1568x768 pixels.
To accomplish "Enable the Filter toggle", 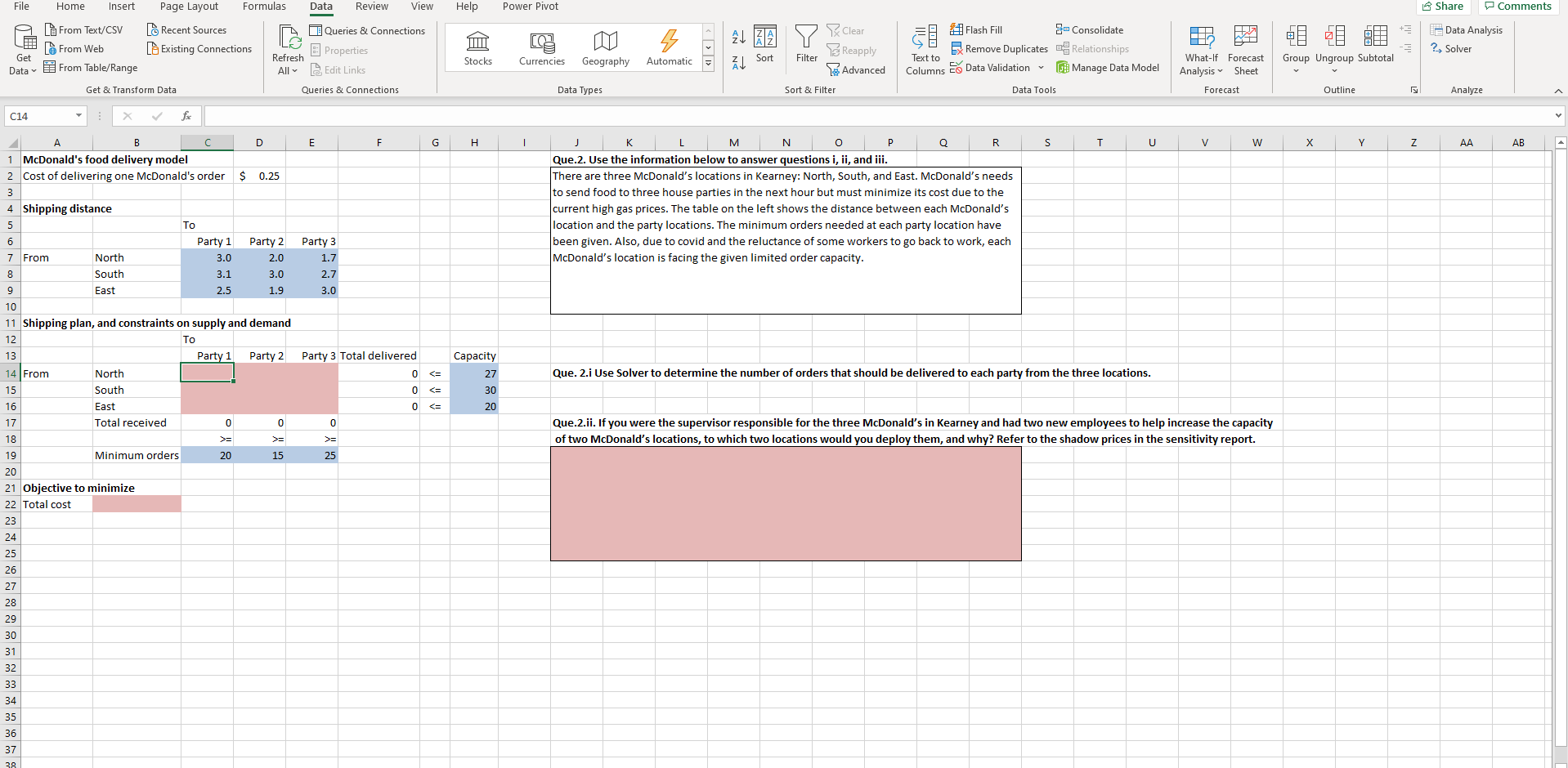I will click(806, 45).
